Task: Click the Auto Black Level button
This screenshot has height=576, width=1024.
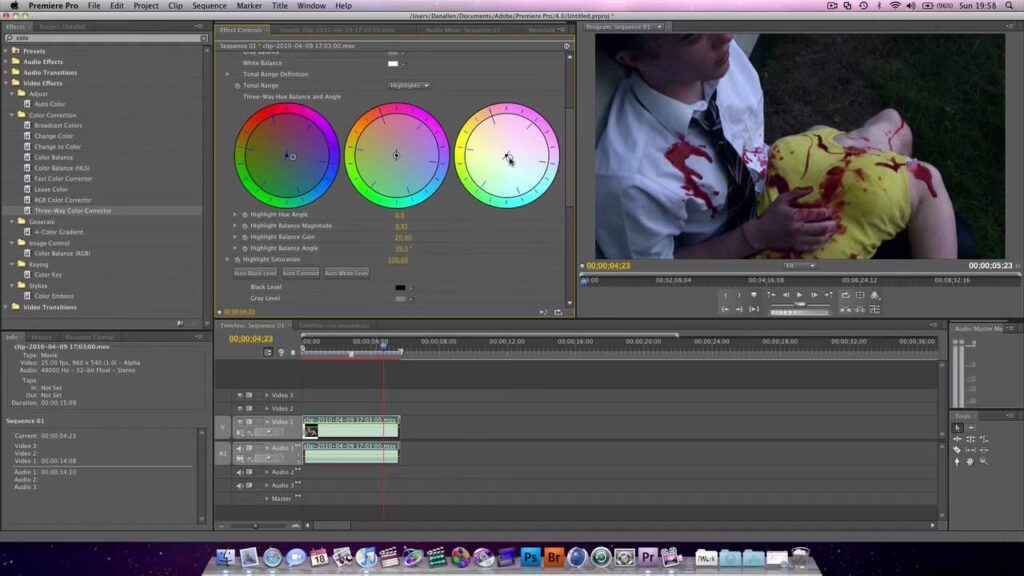Action: point(255,273)
